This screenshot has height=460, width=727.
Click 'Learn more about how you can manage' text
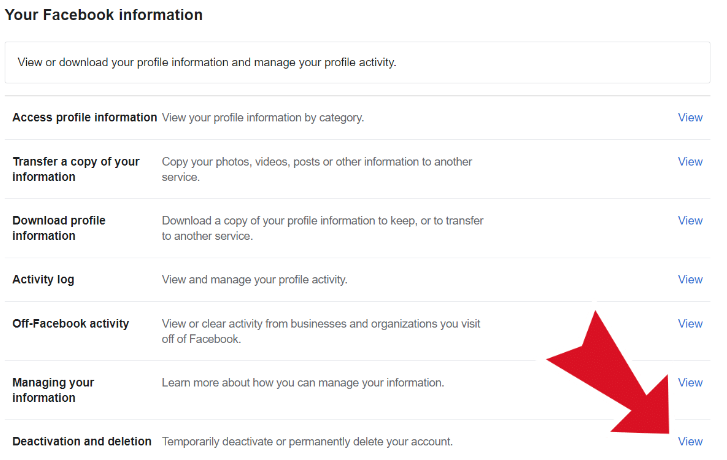(303, 383)
